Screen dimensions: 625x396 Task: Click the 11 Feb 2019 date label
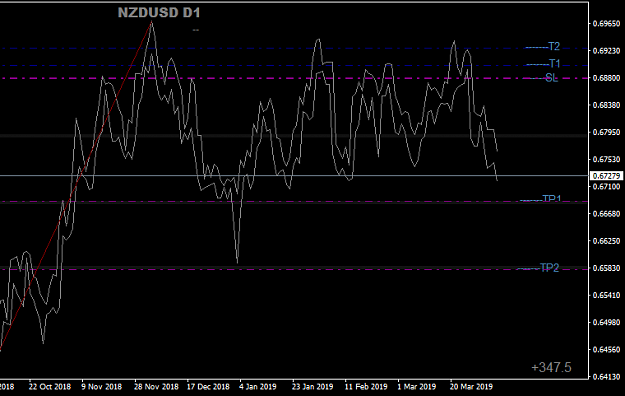click(366, 387)
